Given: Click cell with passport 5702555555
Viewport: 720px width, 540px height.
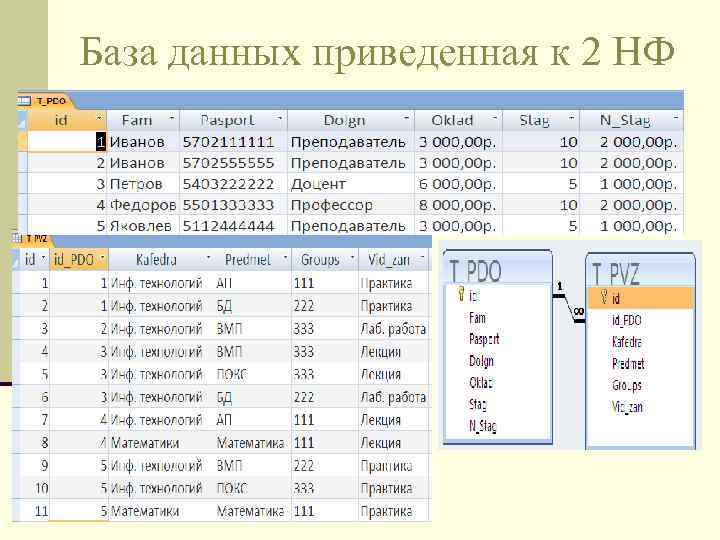Looking at the screenshot, I should (233, 163).
